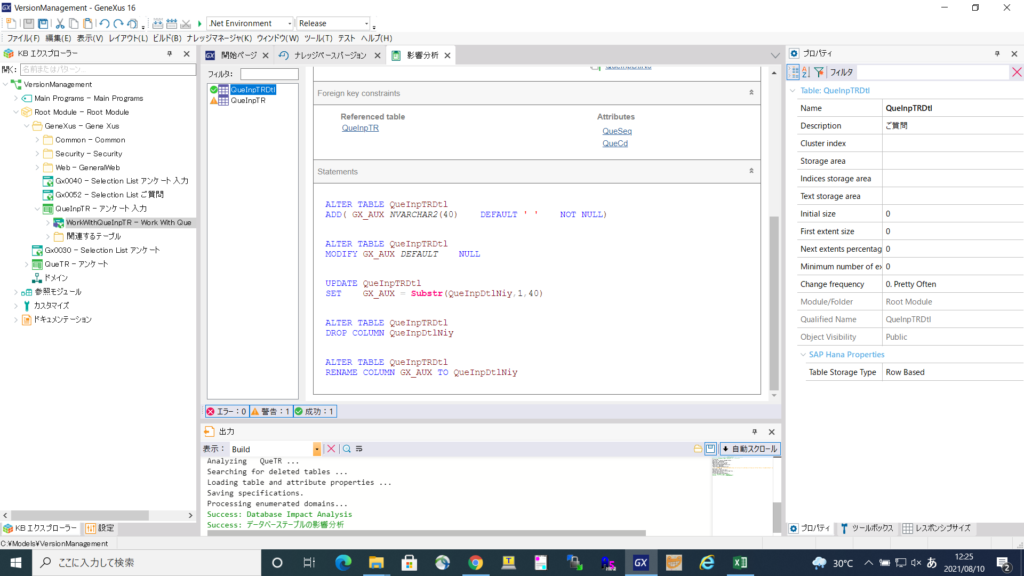Click the KB Explorer horizontal scrollbar
The width and height of the screenshot is (1024, 576).
(79, 515)
